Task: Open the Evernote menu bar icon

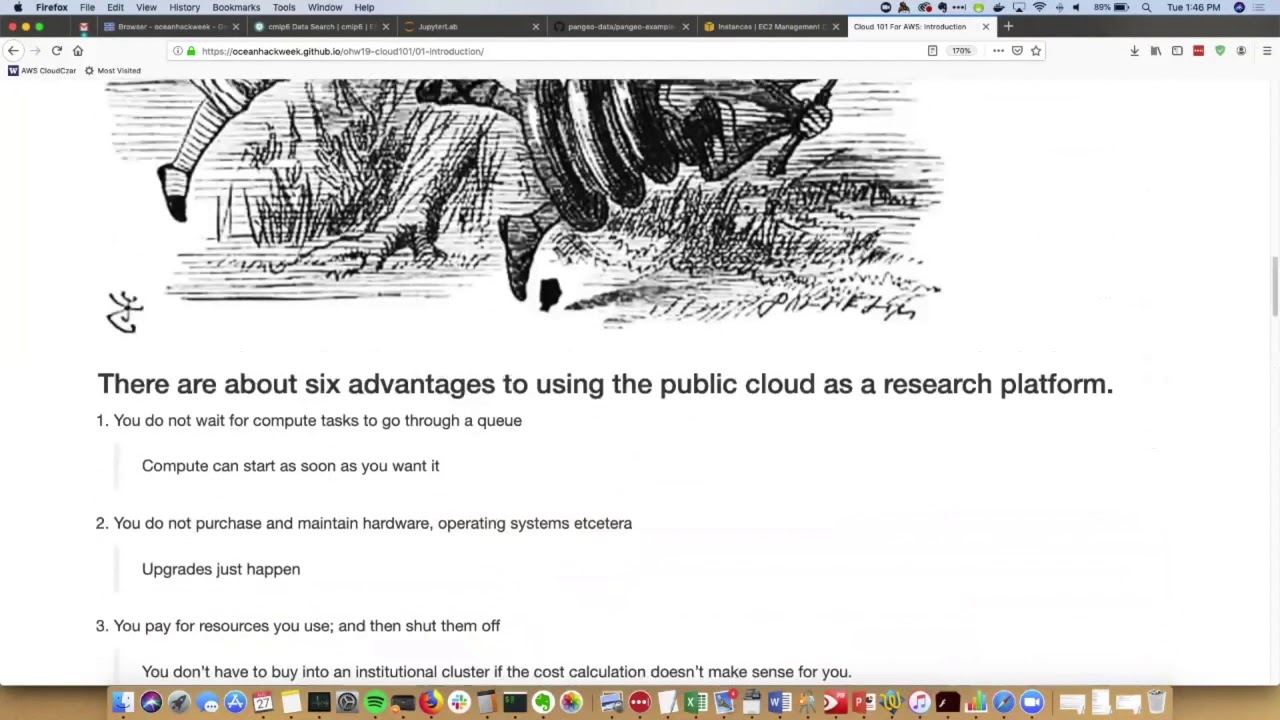Action: point(942,7)
